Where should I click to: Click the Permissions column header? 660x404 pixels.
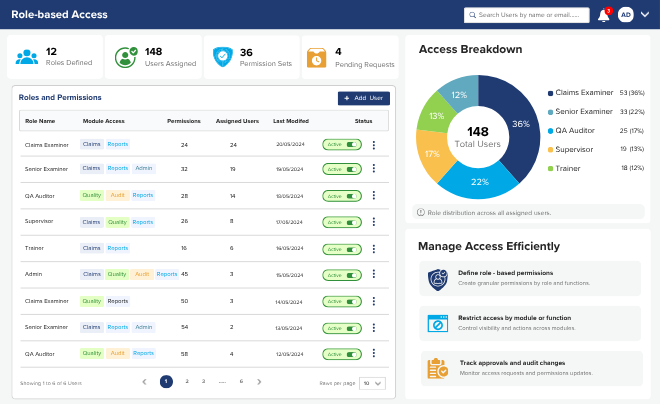click(184, 121)
